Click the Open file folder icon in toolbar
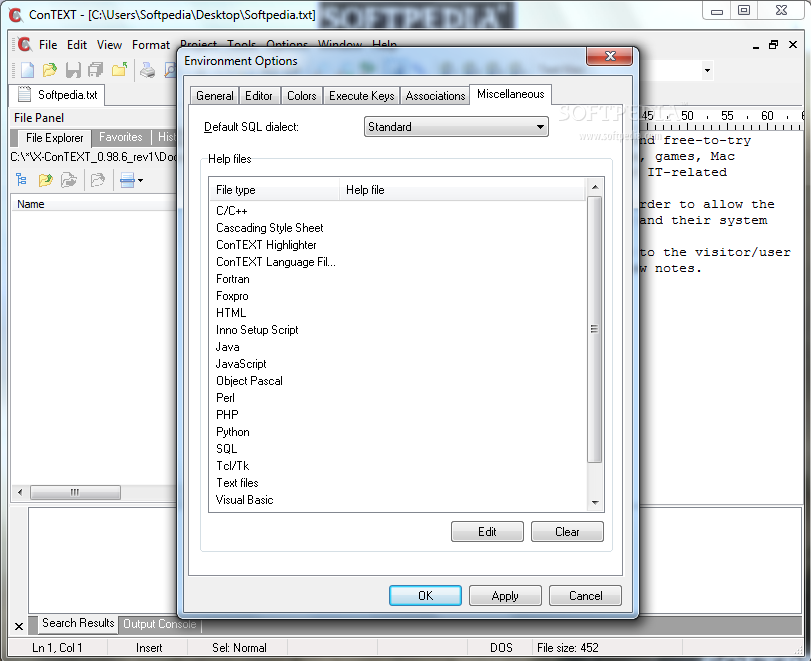This screenshot has height=661, width=811. coord(50,70)
